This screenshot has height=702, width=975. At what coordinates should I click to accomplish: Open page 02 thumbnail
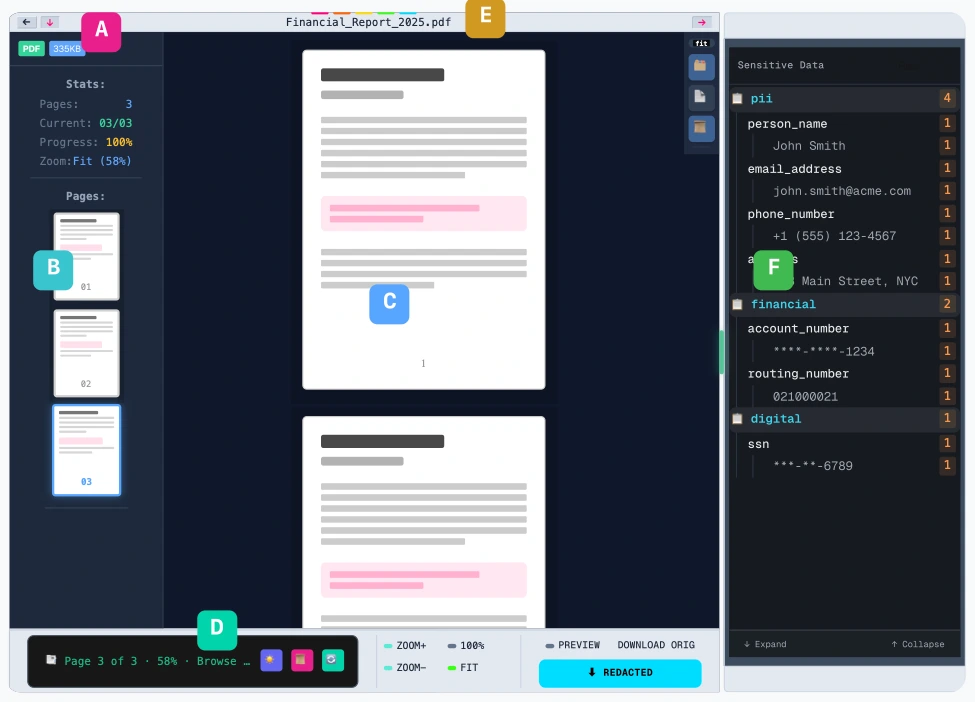click(86, 353)
